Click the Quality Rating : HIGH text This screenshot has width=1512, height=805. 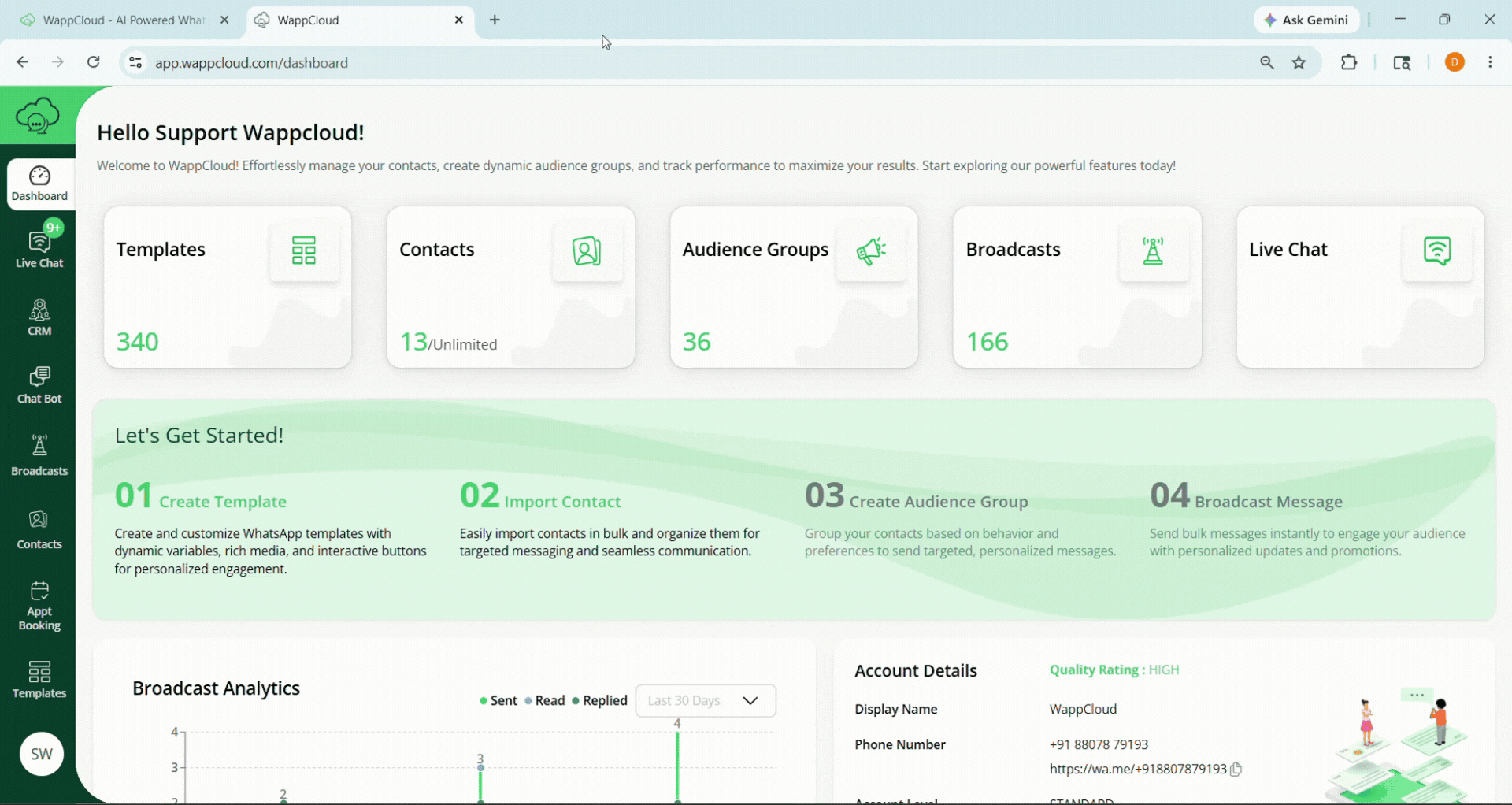[1114, 670]
